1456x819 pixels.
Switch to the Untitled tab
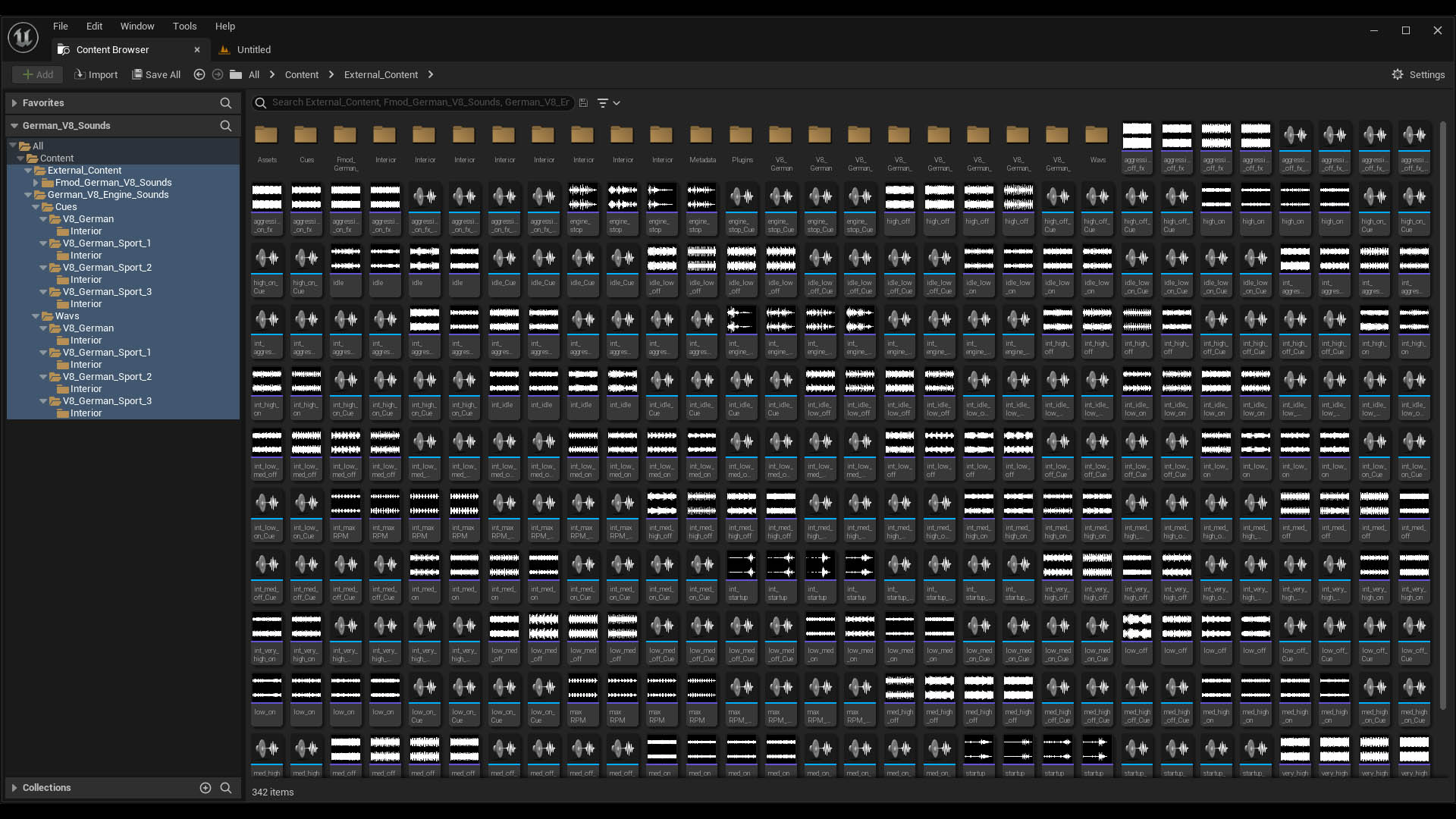[253, 49]
